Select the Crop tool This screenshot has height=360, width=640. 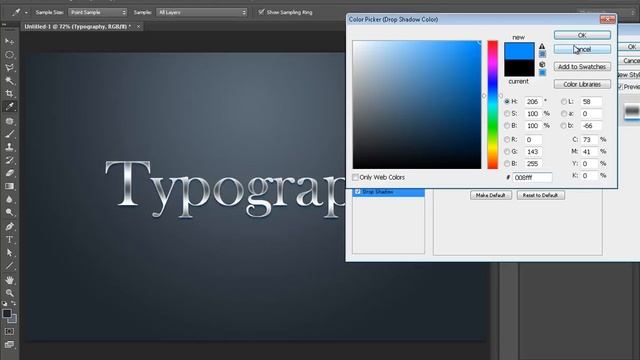(x=9, y=94)
